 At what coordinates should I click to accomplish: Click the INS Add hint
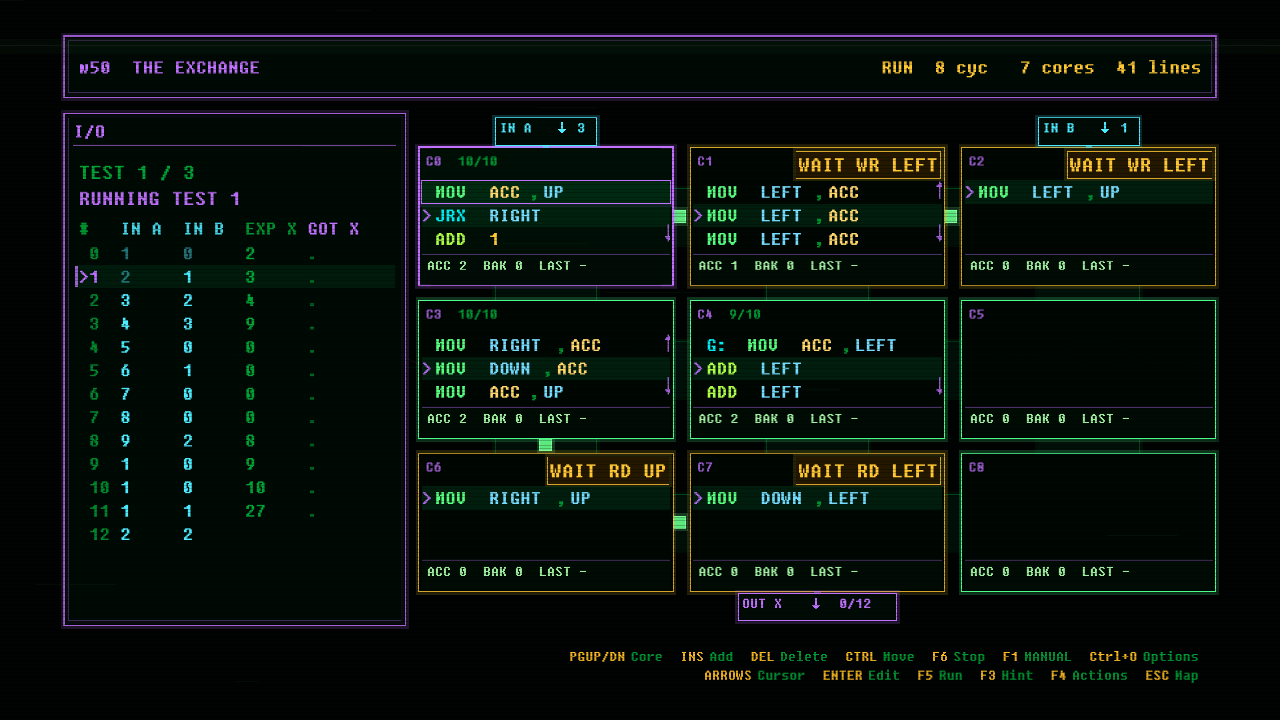[x=707, y=657]
